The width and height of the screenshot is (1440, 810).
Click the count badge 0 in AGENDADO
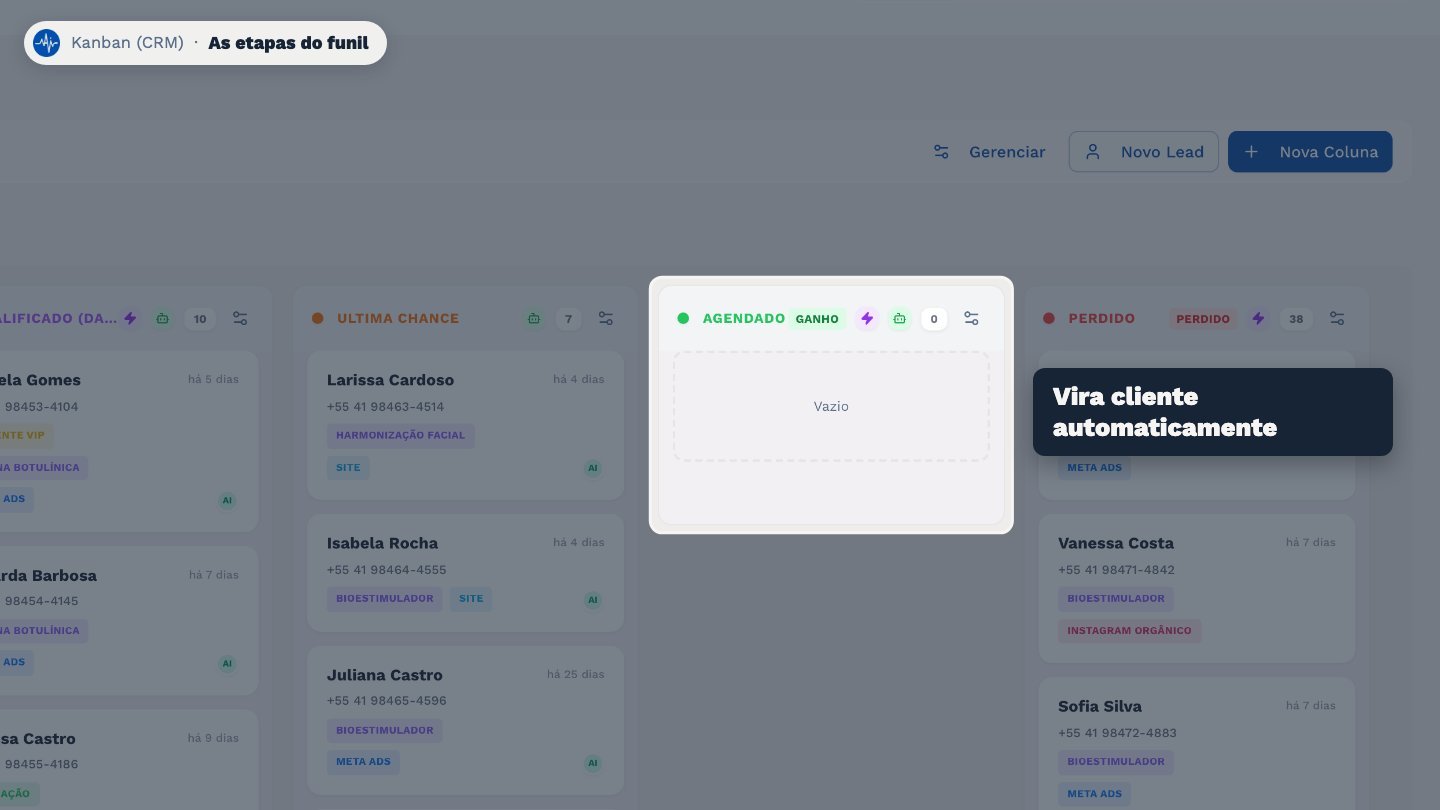[x=934, y=319]
